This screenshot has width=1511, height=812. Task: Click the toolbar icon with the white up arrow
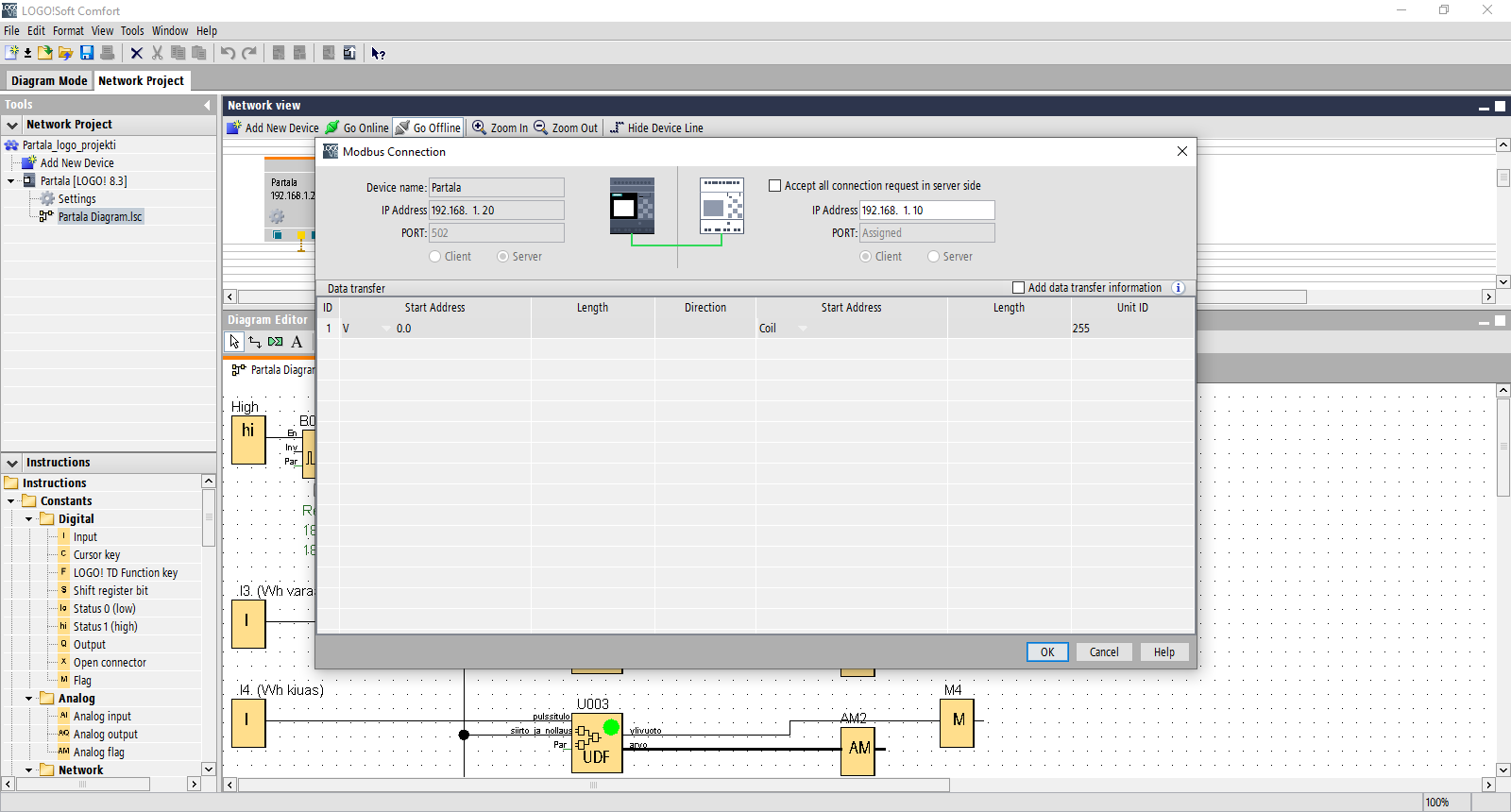[349, 53]
